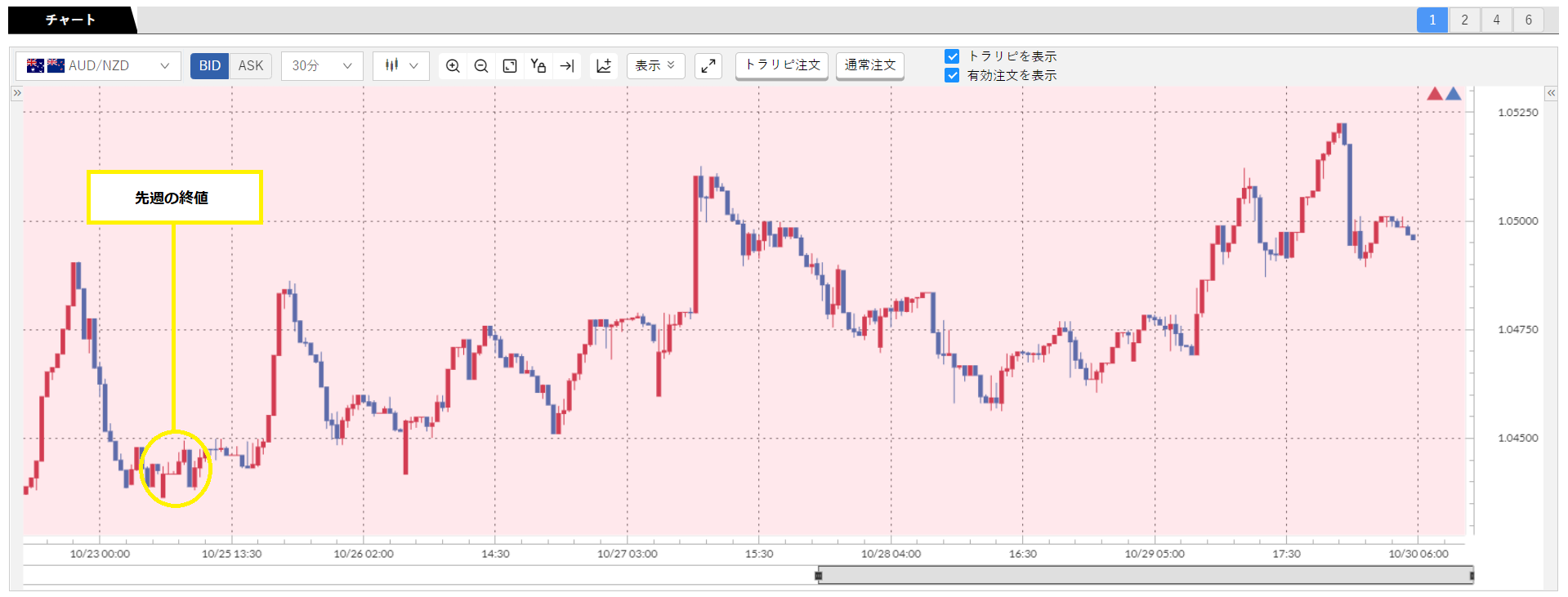Click the red triangle marker
The width and height of the screenshot is (1568, 597).
1435,94
